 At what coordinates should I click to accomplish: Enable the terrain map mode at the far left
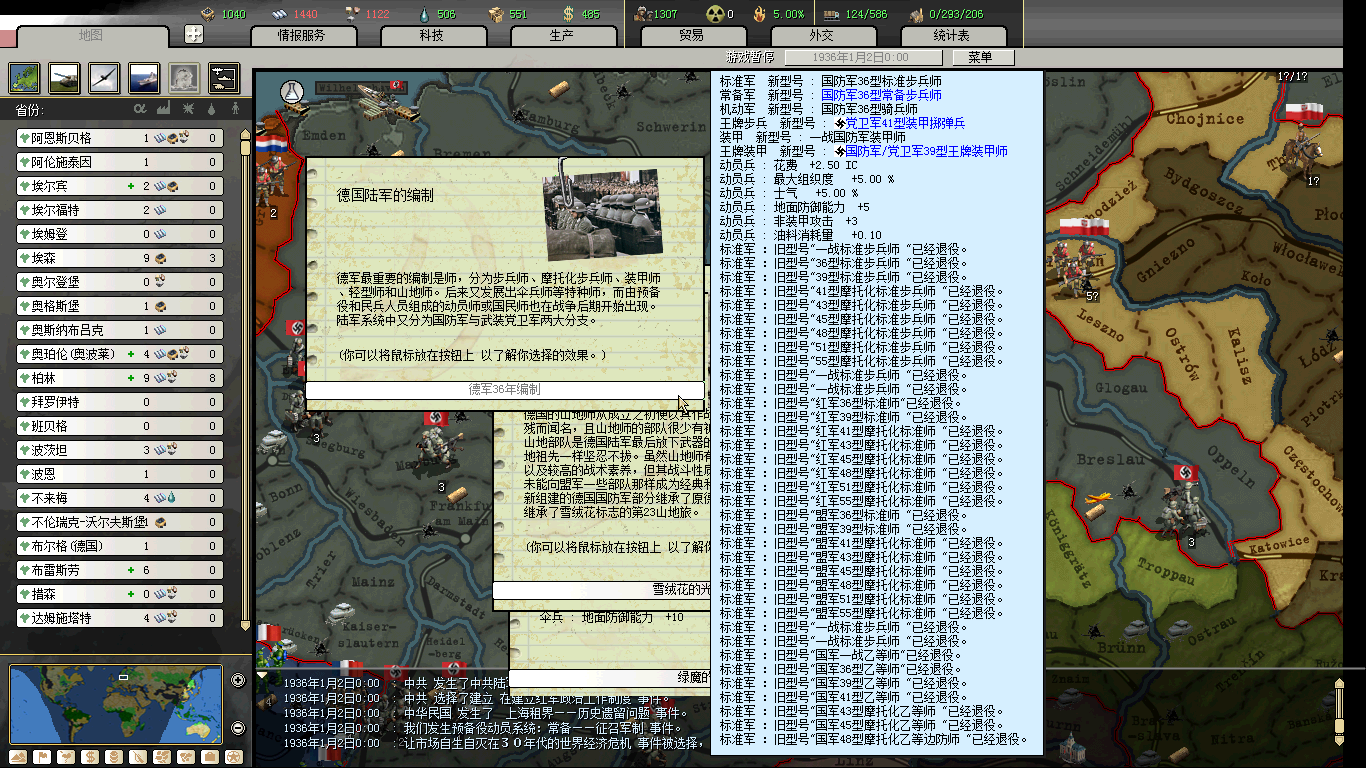[x=18, y=757]
